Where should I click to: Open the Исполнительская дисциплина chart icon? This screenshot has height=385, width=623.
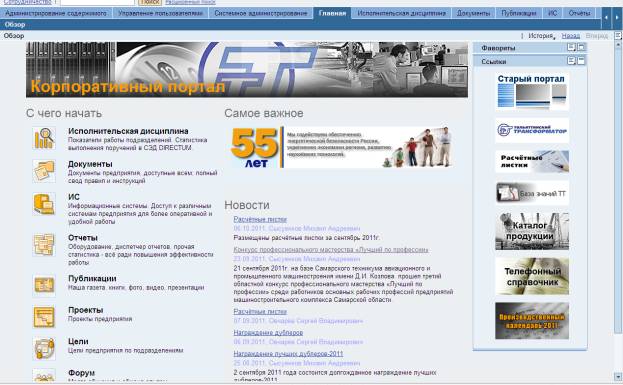point(44,138)
